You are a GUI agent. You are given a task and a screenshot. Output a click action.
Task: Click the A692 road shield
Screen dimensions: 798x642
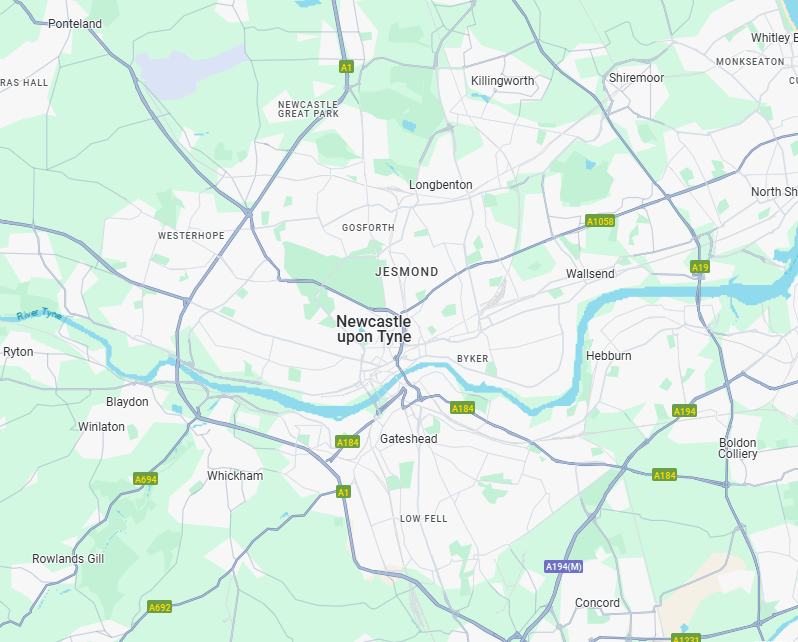click(160, 607)
